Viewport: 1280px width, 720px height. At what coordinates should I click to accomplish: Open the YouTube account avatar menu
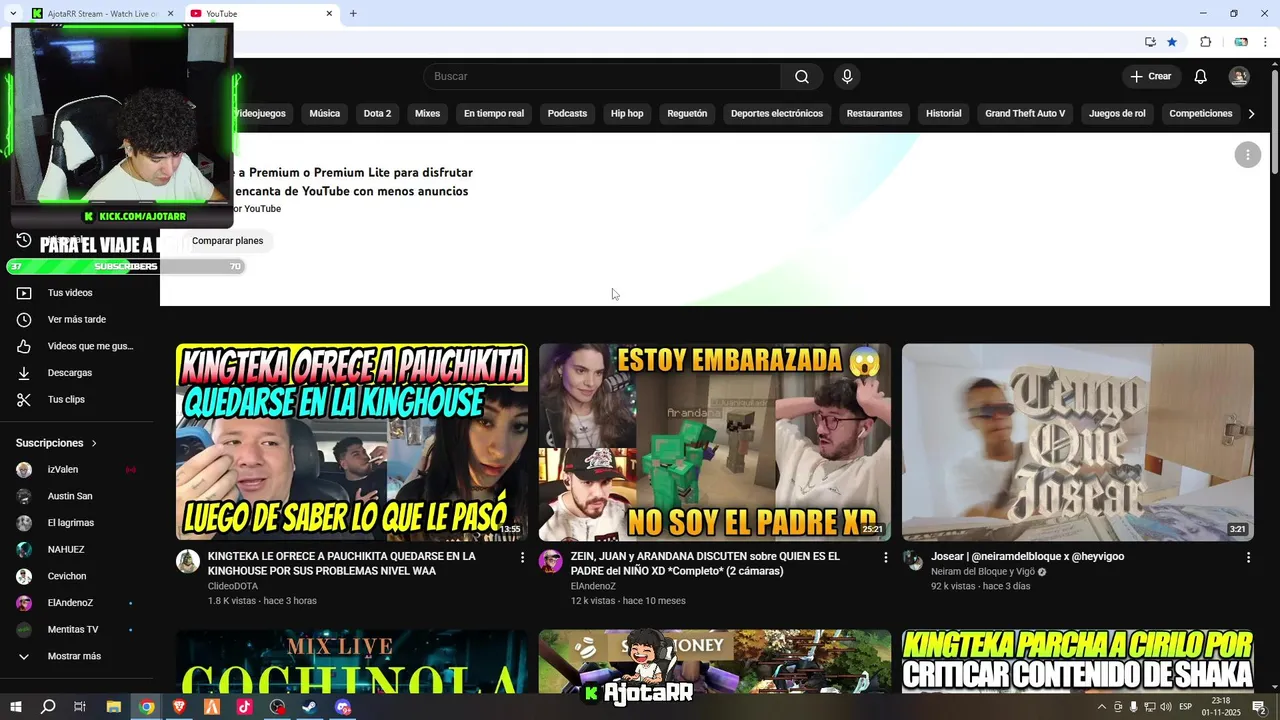pos(1239,77)
